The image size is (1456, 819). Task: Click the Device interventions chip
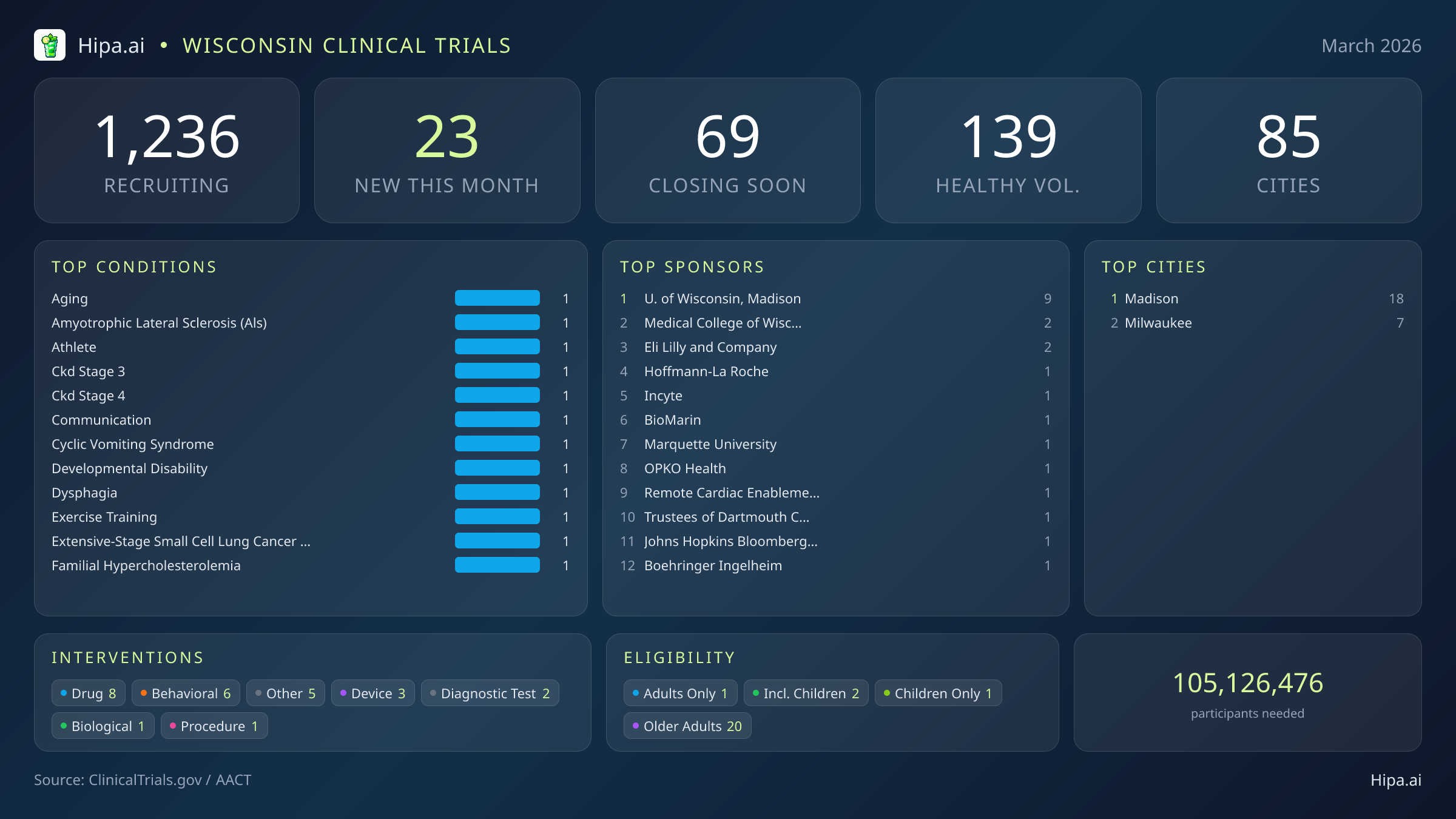[x=372, y=693]
